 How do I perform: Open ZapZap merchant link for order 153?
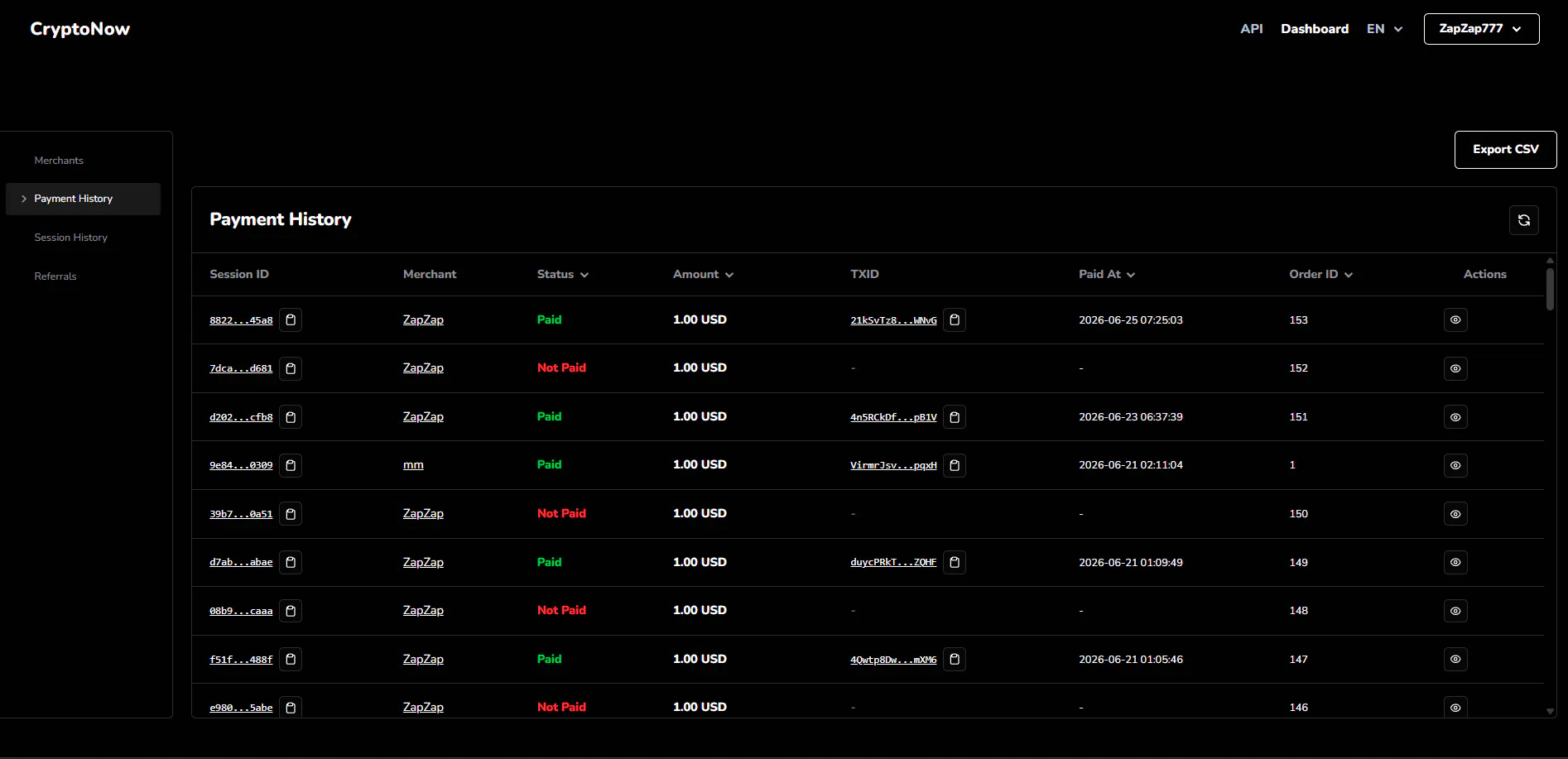click(423, 320)
